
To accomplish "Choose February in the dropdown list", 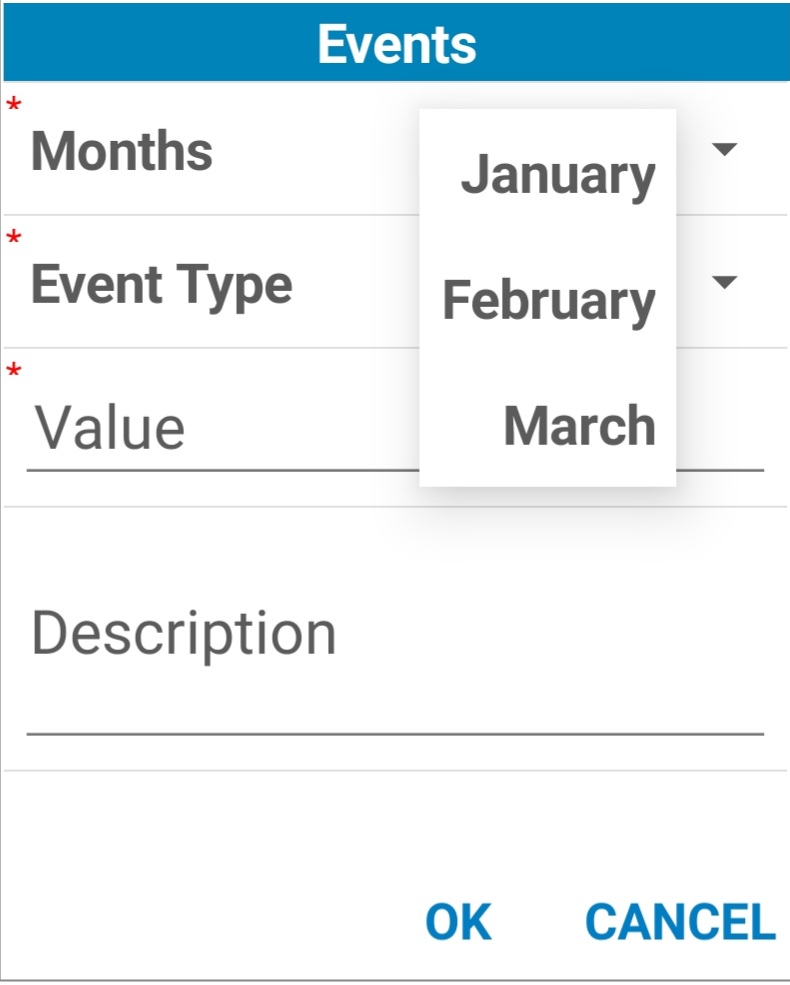I will 548,300.
